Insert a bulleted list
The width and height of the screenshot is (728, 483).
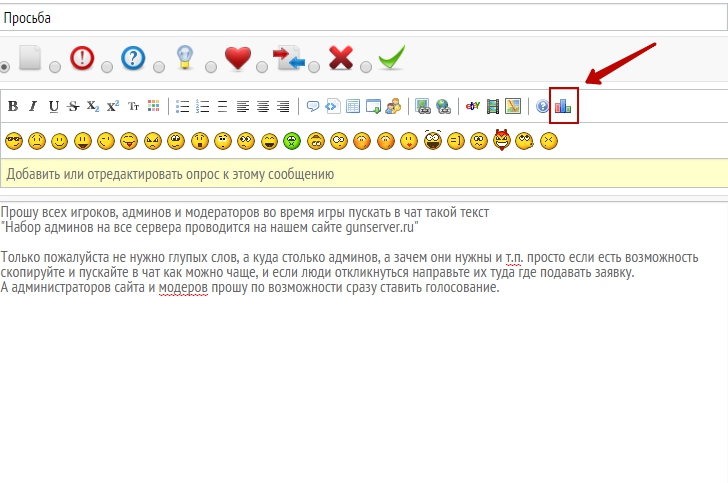point(183,106)
